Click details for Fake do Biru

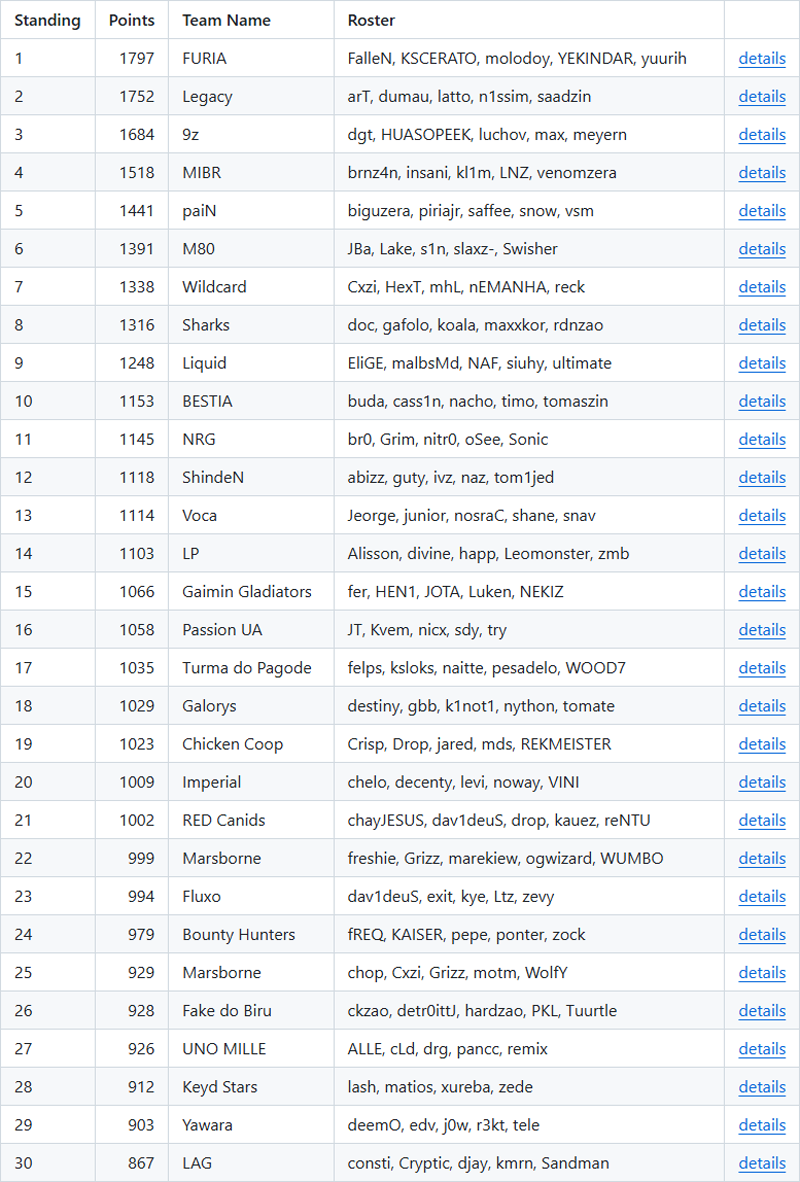(x=762, y=1010)
